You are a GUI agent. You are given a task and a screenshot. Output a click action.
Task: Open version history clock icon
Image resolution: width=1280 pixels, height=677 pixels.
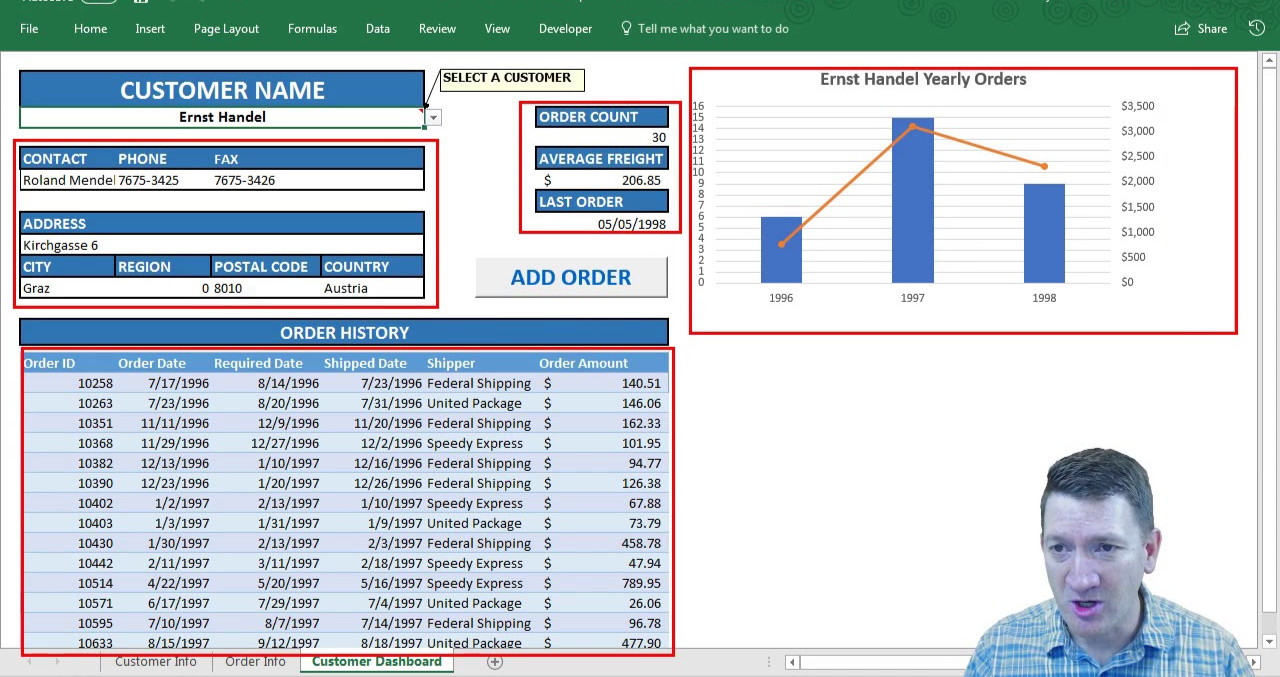pyautogui.click(x=1257, y=28)
